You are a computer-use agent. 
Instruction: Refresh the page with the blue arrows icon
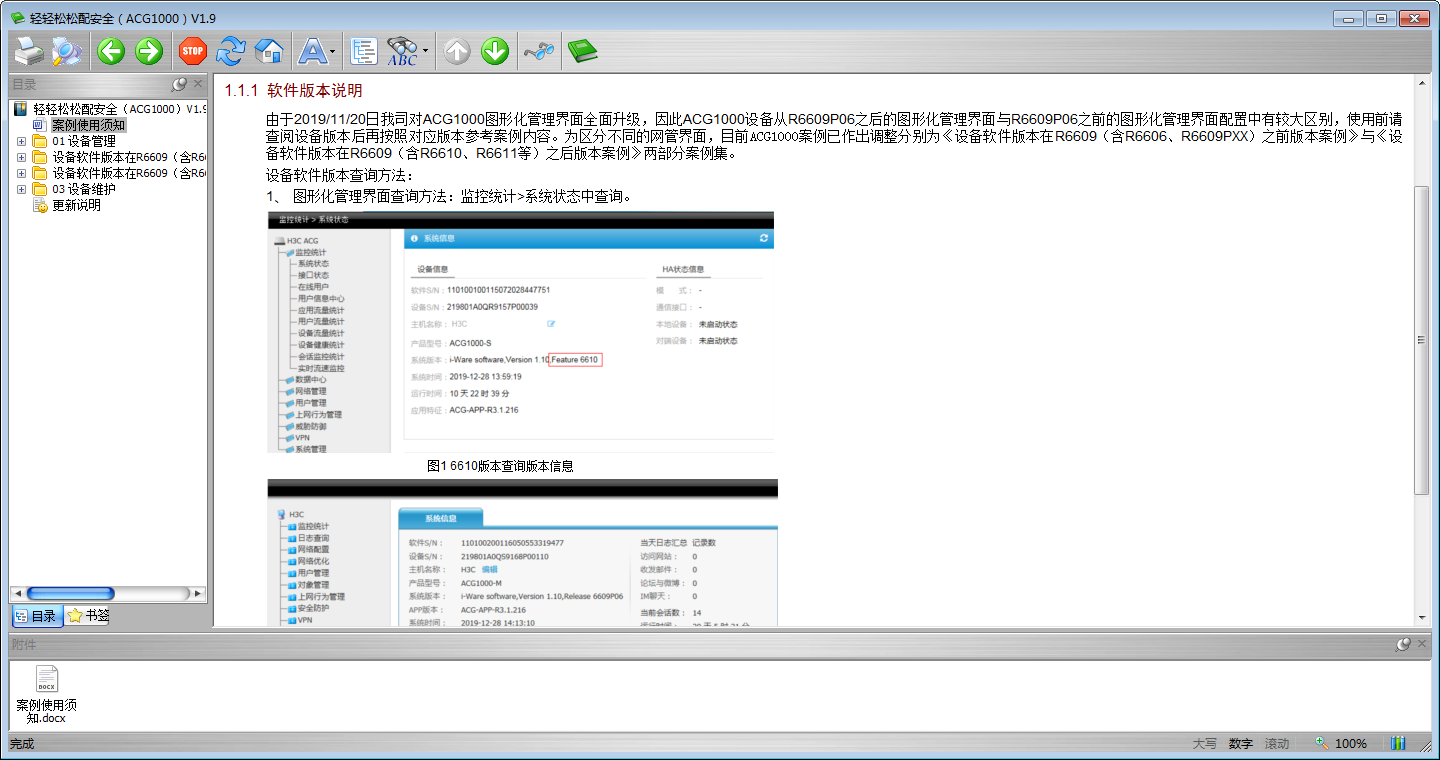[231, 50]
